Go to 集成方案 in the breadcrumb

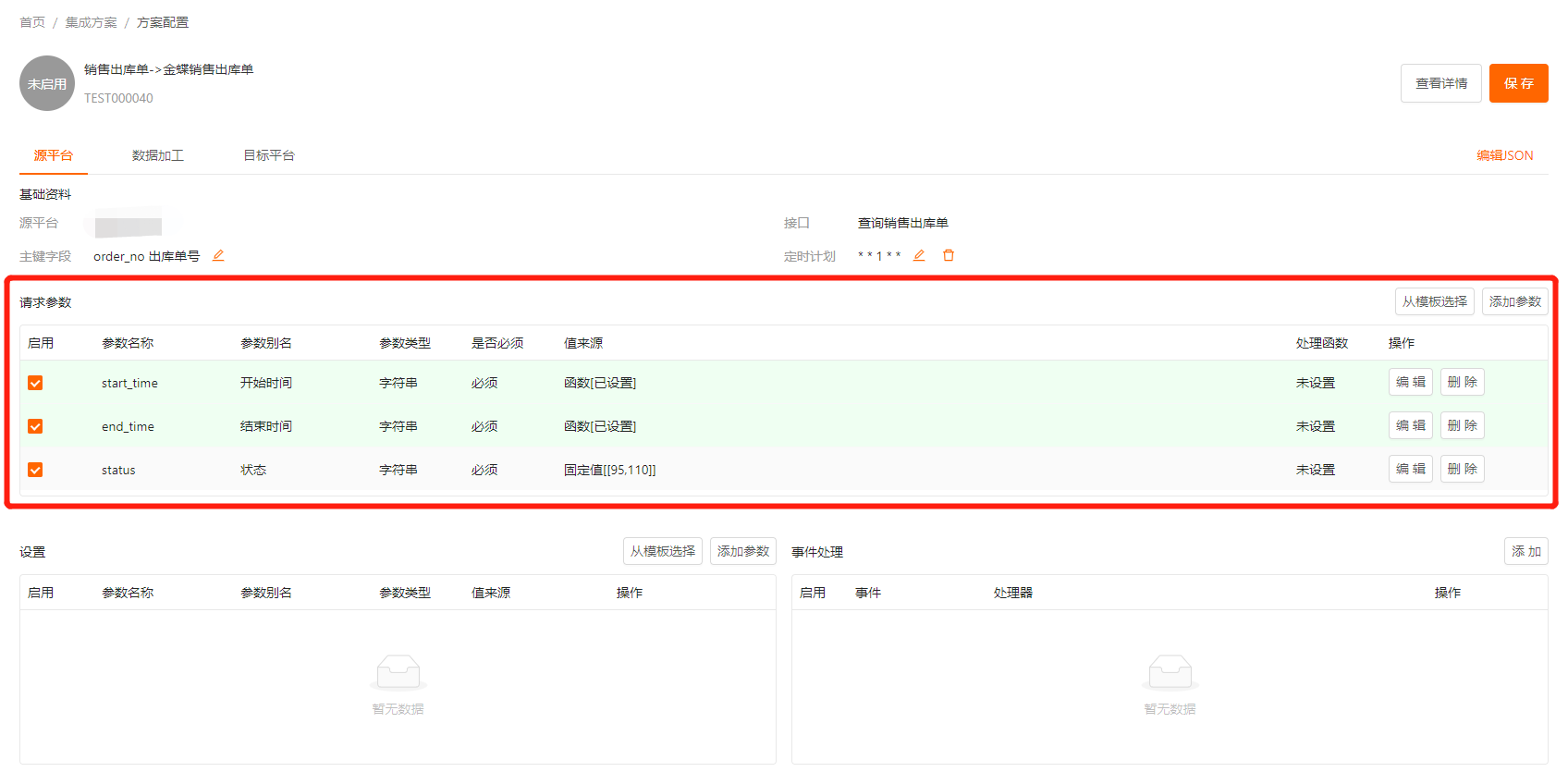pos(91,22)
